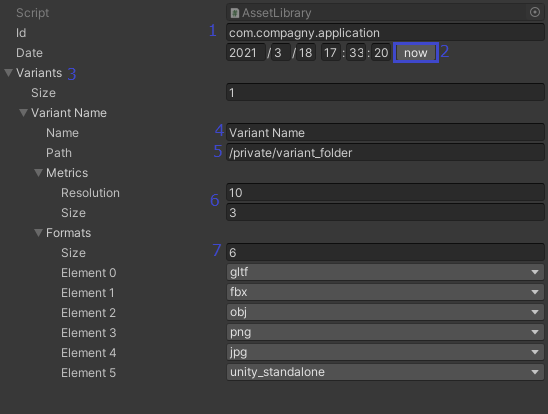
Task: Set date with the now button
Action: (x=416, y=53)
